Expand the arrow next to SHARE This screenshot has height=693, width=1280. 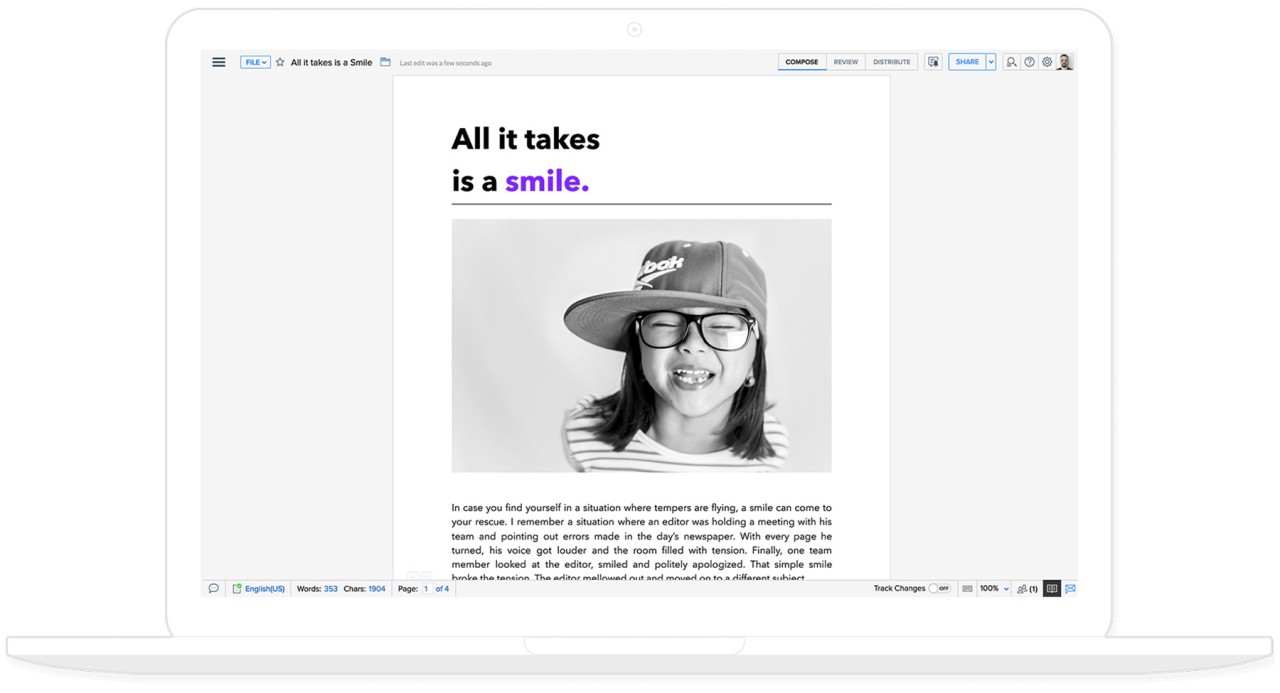(991, 62)
